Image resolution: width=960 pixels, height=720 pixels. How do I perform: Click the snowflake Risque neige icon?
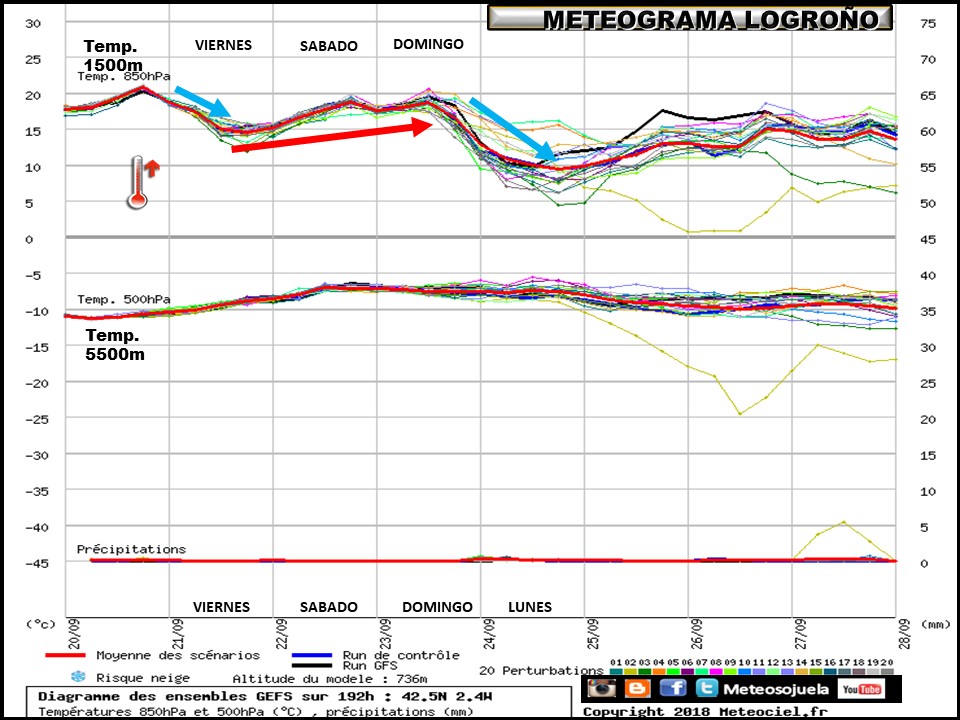tap(78, 677)
